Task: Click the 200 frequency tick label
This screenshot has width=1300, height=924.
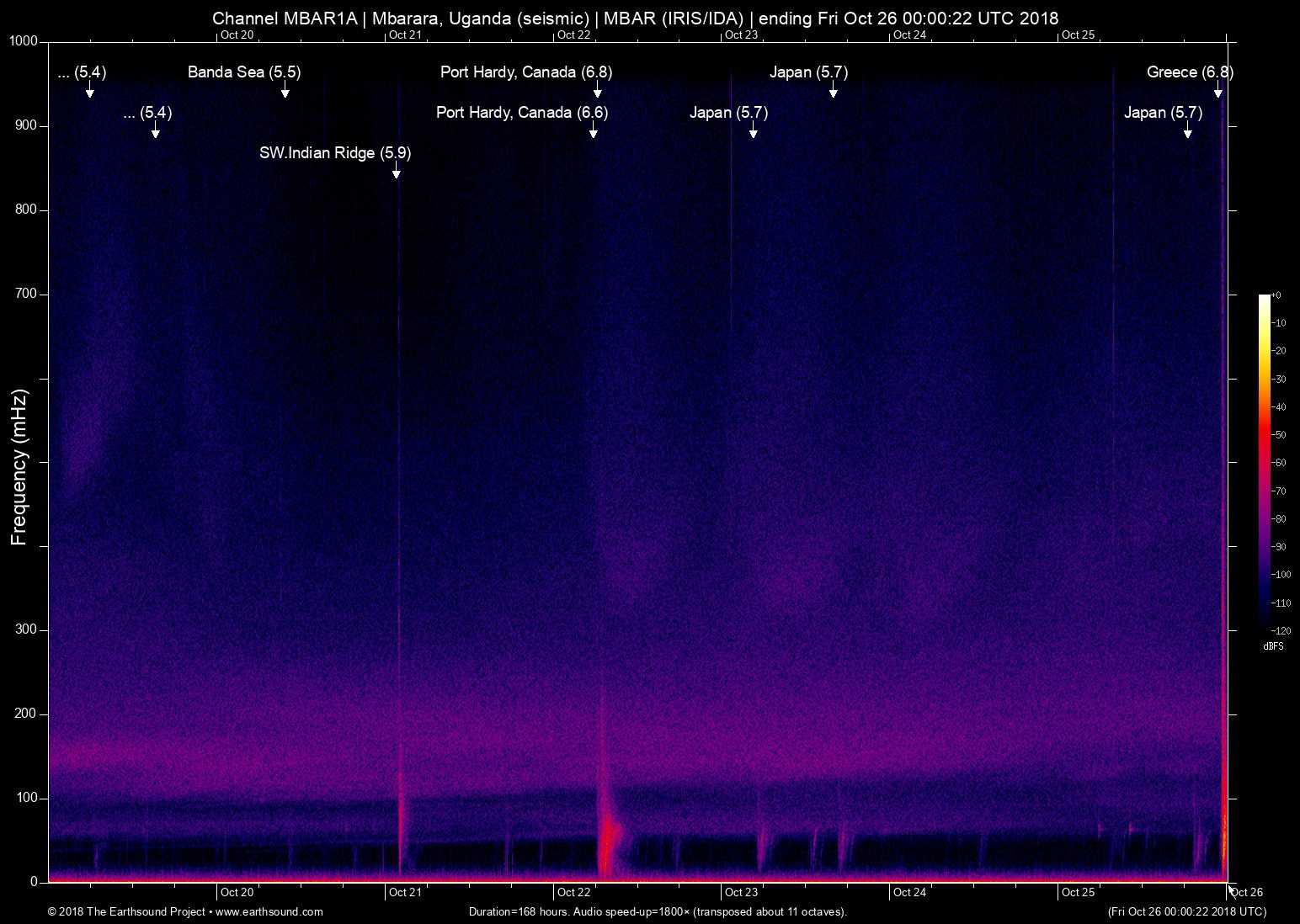Action: click(26, 714)
